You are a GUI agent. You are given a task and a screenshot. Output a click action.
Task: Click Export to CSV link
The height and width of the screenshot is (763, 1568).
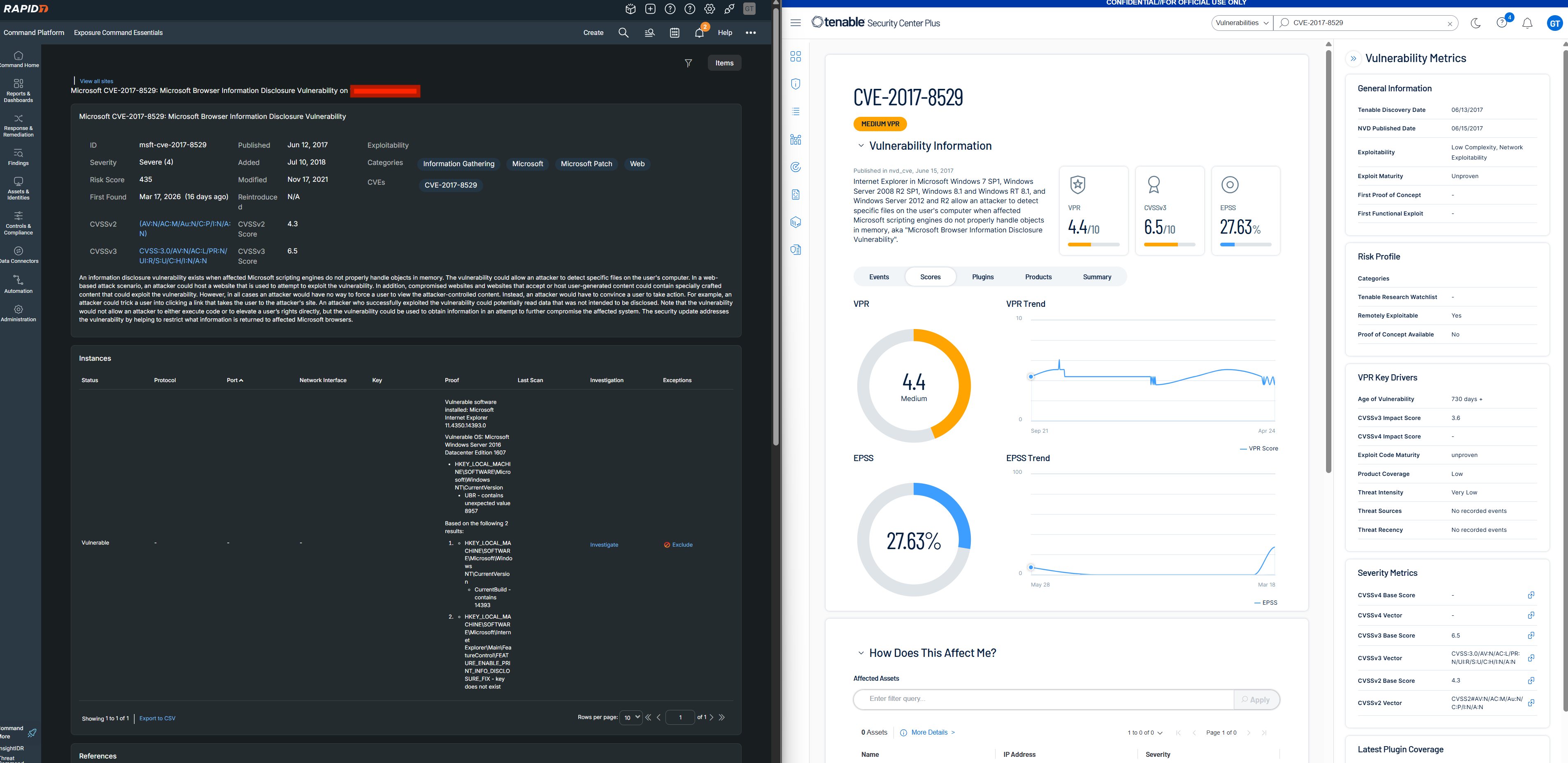tap(157, 719)
